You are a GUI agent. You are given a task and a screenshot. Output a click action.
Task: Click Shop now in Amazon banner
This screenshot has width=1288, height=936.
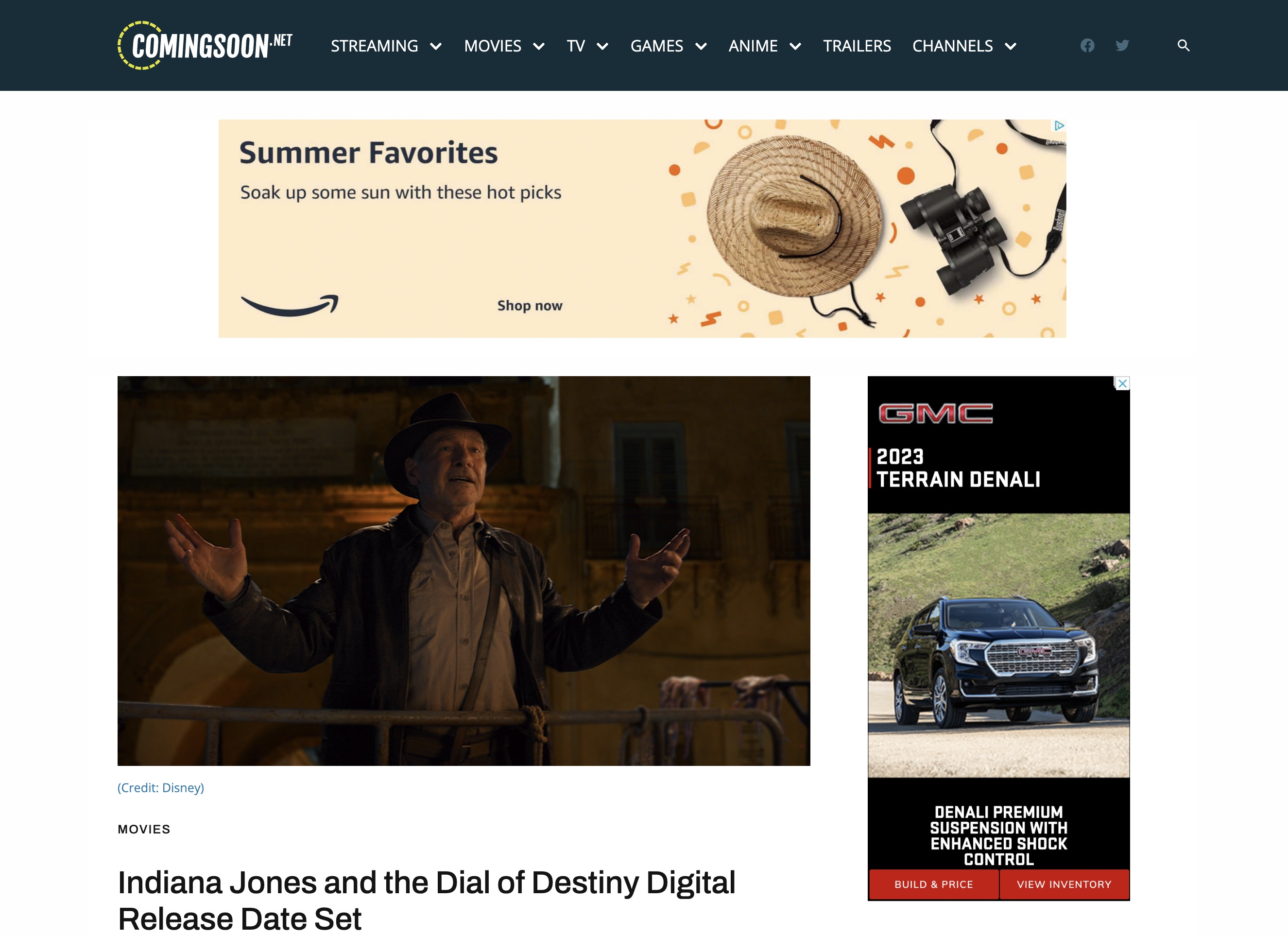tap(529, 306)
